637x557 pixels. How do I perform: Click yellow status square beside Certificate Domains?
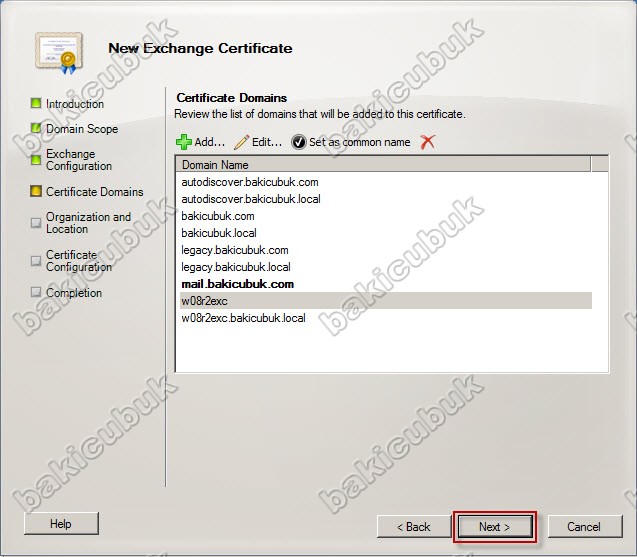(36, 191)
